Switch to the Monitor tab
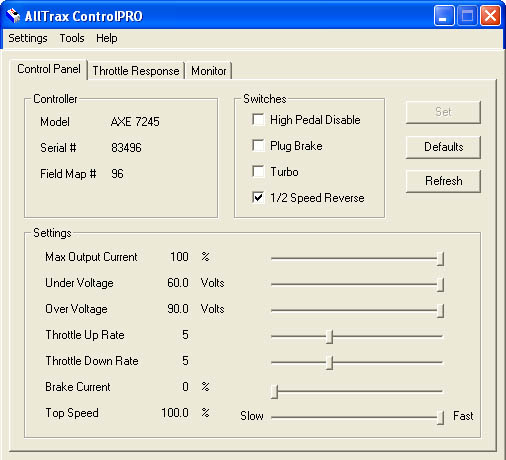 [209, 71]
